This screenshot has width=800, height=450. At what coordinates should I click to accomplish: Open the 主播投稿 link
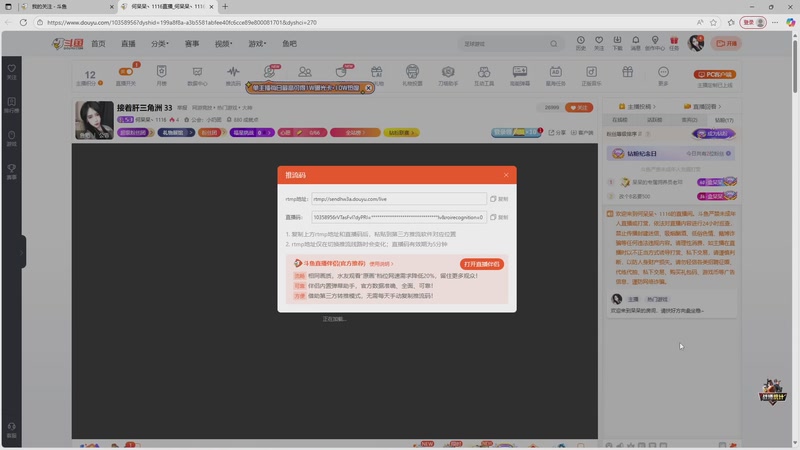637,107
